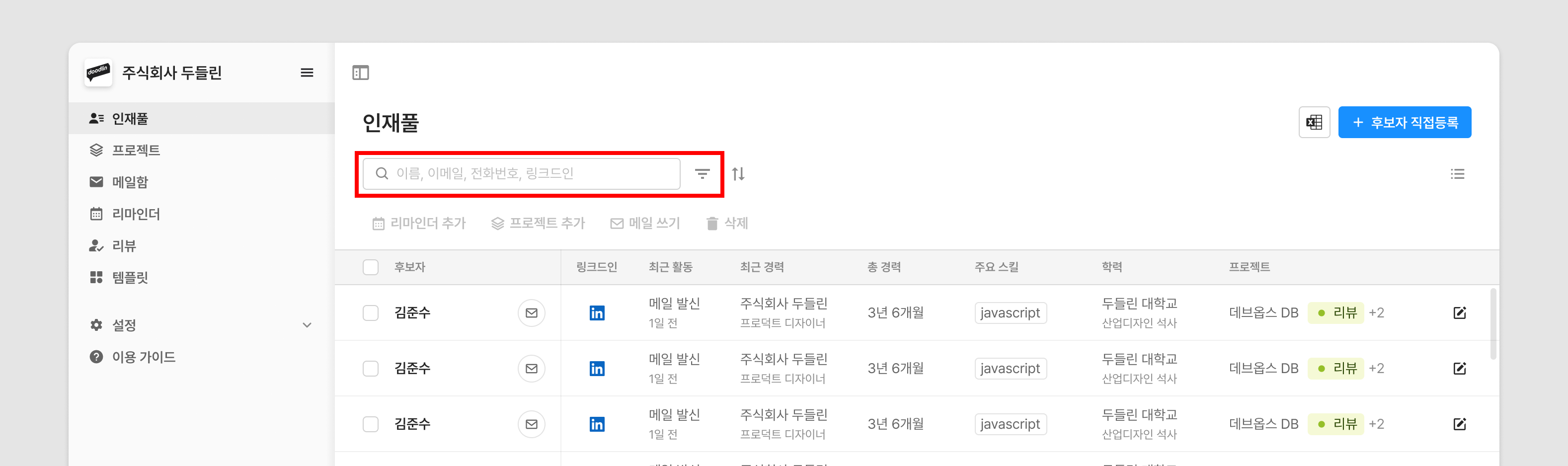Click the 최근 활동 column header

tap(670, 267)
